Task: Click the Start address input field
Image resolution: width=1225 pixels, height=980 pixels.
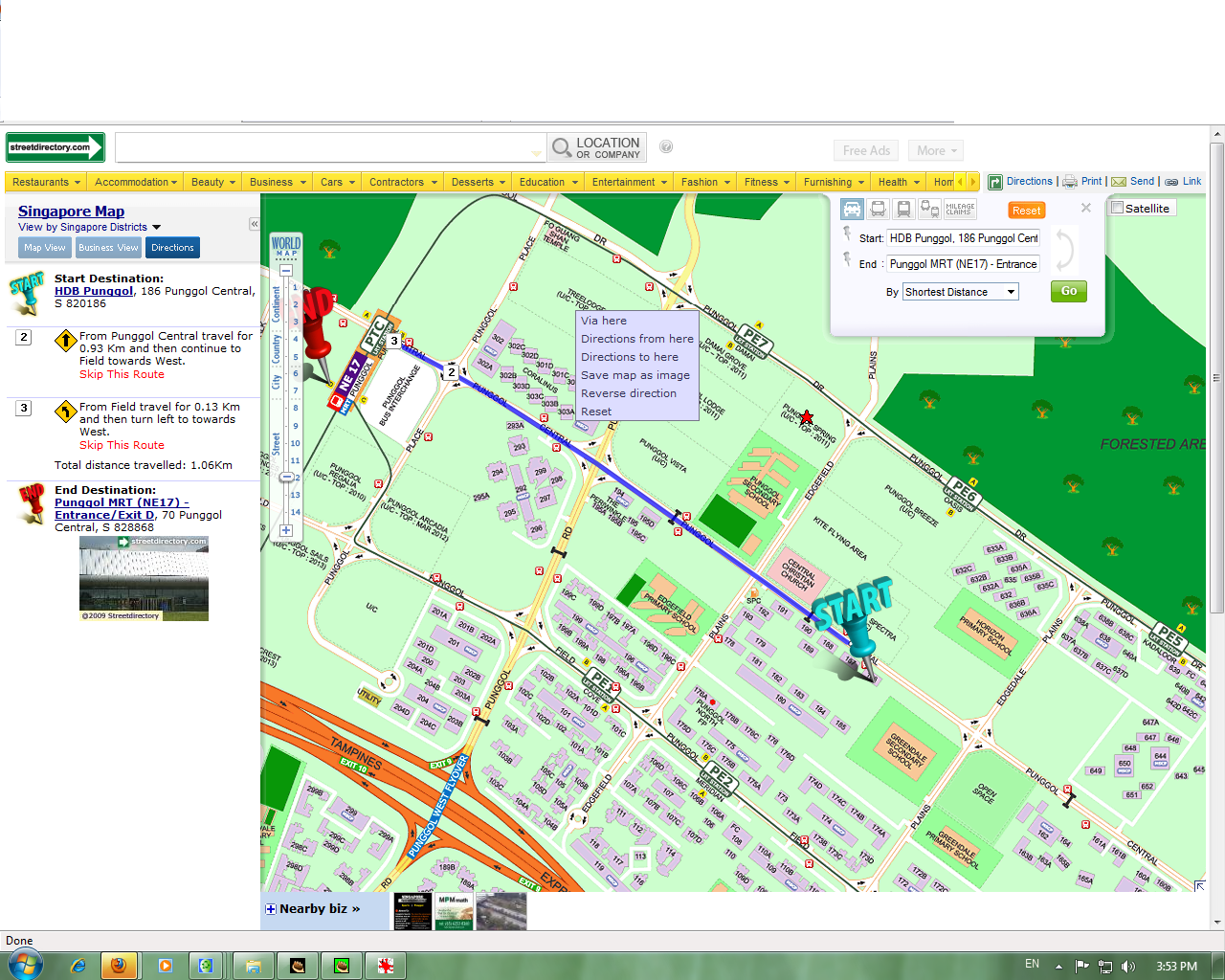Action: pos(963,238)
